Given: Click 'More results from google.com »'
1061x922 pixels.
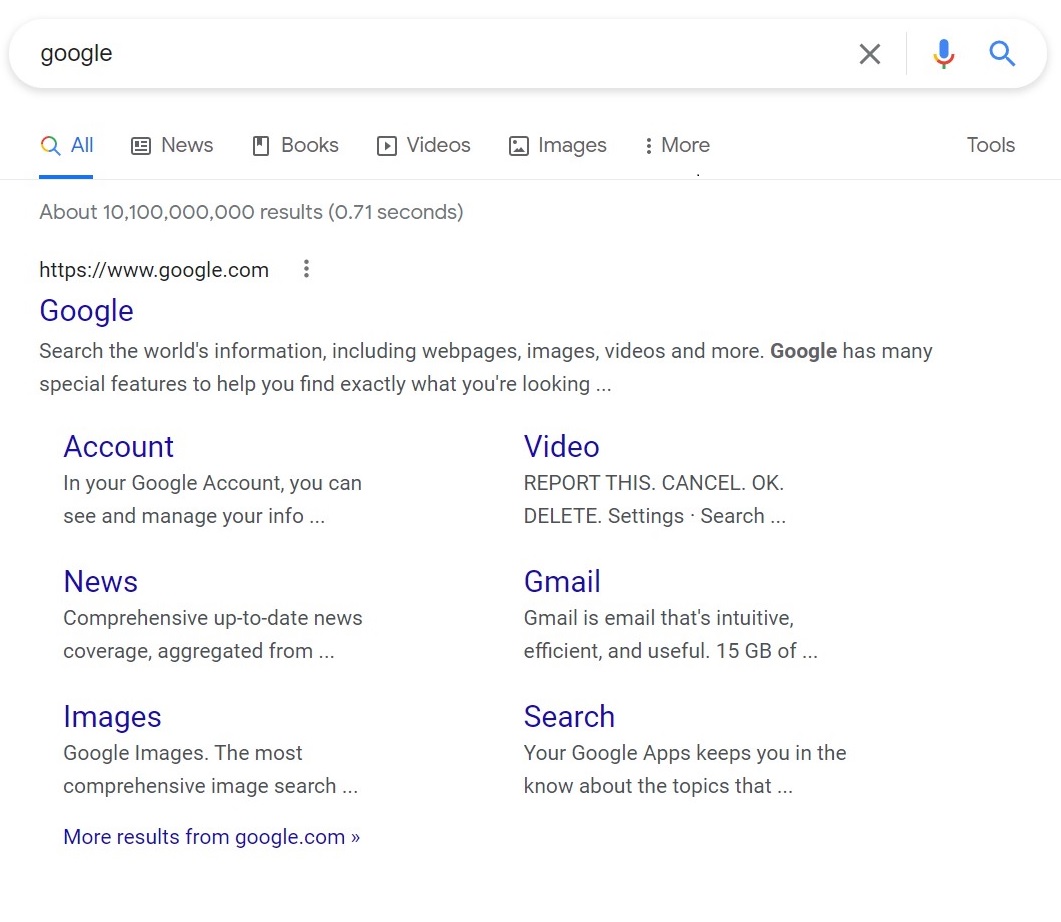Looking at the screenshot, I should (212, 837).
